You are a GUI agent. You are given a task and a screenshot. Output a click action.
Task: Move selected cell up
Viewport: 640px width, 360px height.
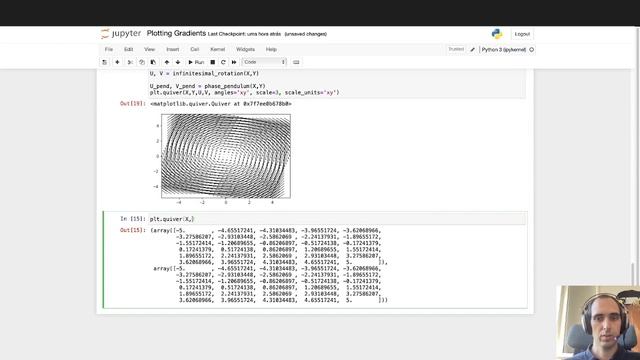point(167,62)
